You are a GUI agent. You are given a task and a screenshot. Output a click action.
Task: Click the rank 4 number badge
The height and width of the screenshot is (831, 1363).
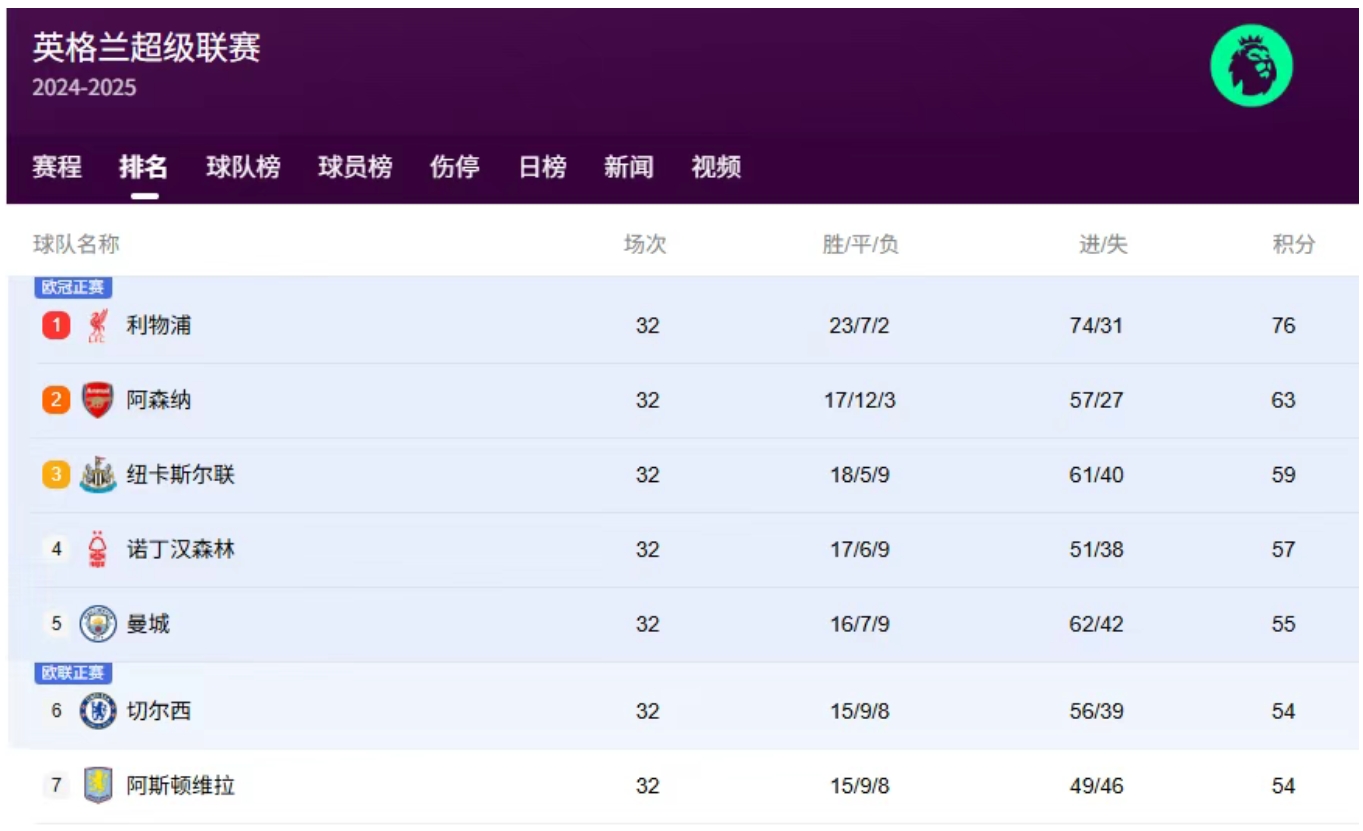56,549
